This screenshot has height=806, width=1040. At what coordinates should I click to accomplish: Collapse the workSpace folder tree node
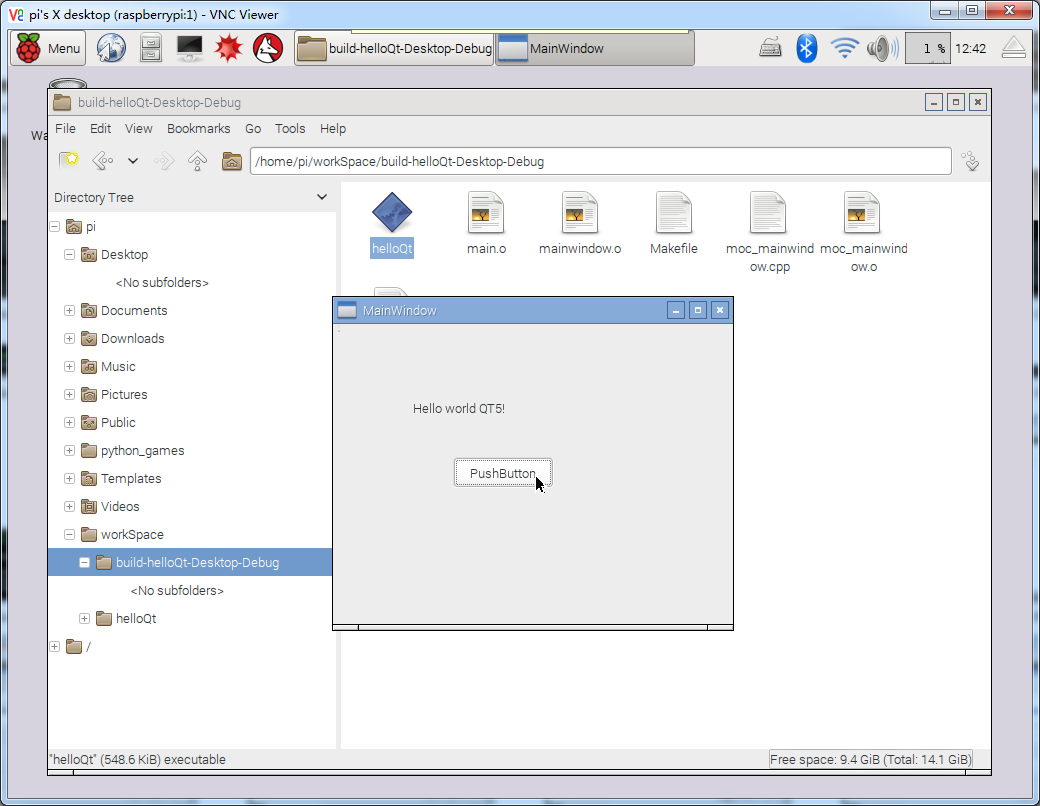[70, 535]
